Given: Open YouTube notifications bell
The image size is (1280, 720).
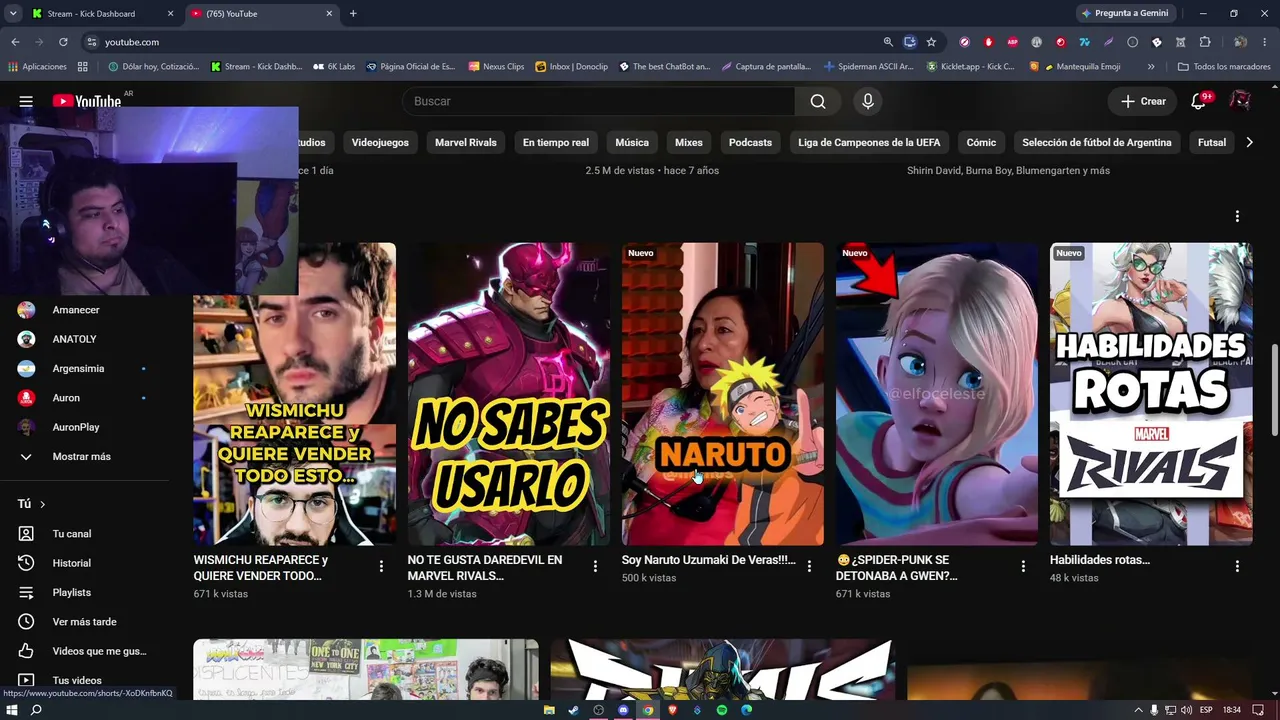Looking at the screenshot, I should tap(1198, 101).
